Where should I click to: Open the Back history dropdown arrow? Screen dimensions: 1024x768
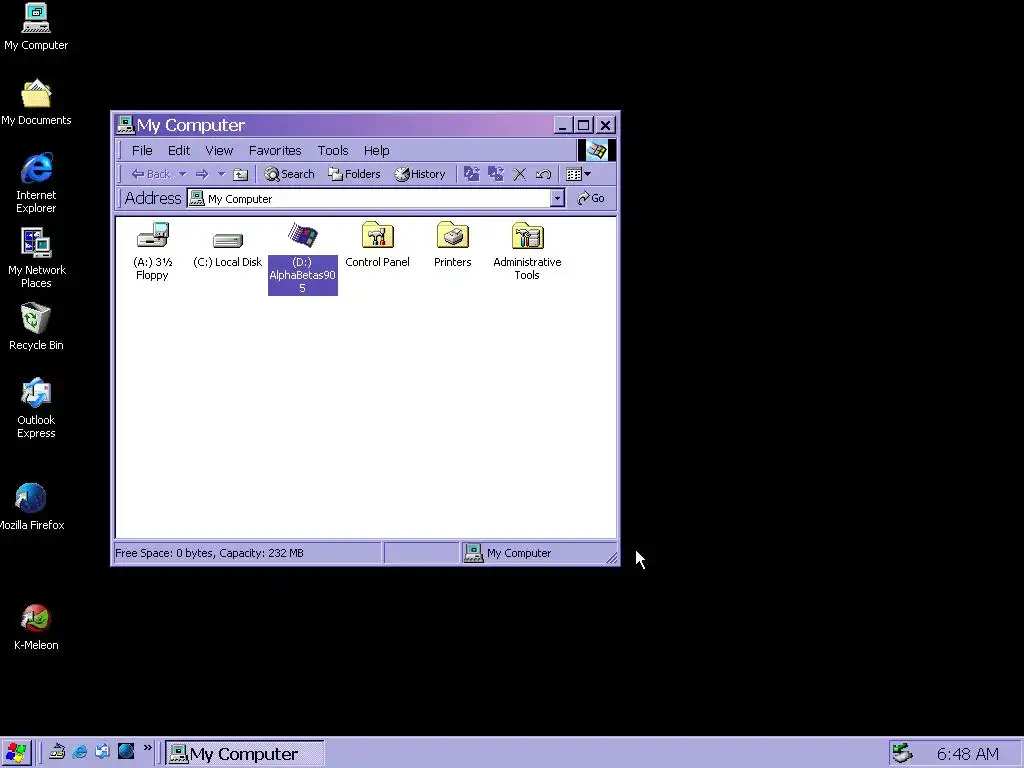[183, 174]
